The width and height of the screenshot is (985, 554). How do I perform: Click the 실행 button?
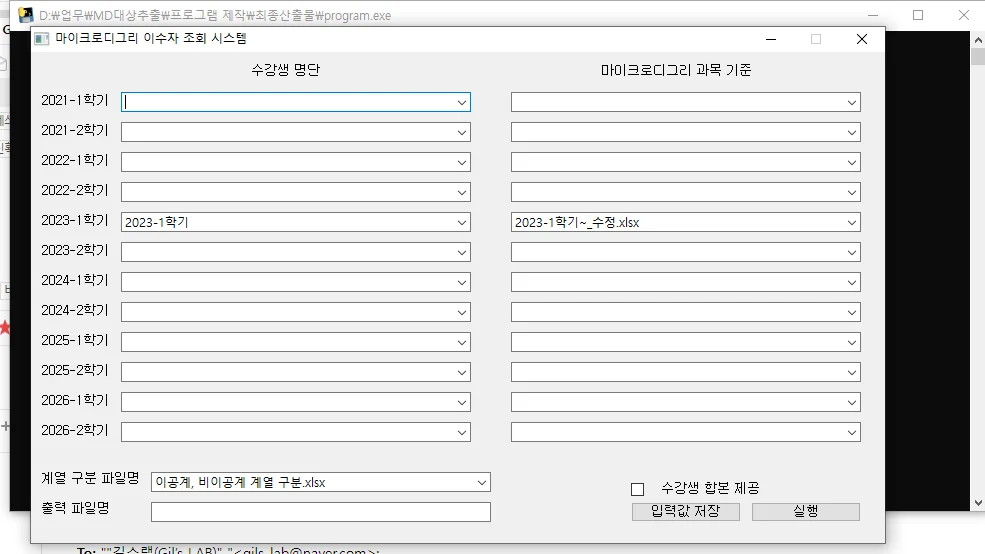pyautogui.click(x=806, y=511)
